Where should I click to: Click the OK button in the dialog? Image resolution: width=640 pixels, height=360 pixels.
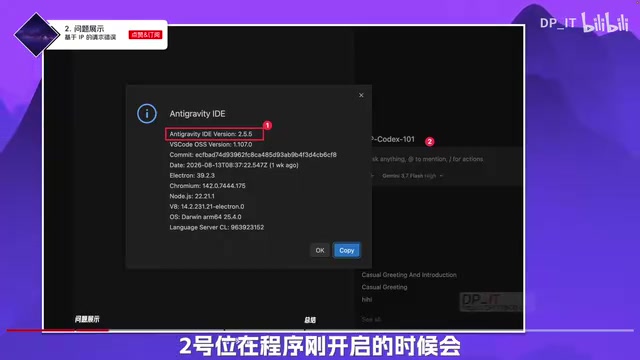point(320,250)
